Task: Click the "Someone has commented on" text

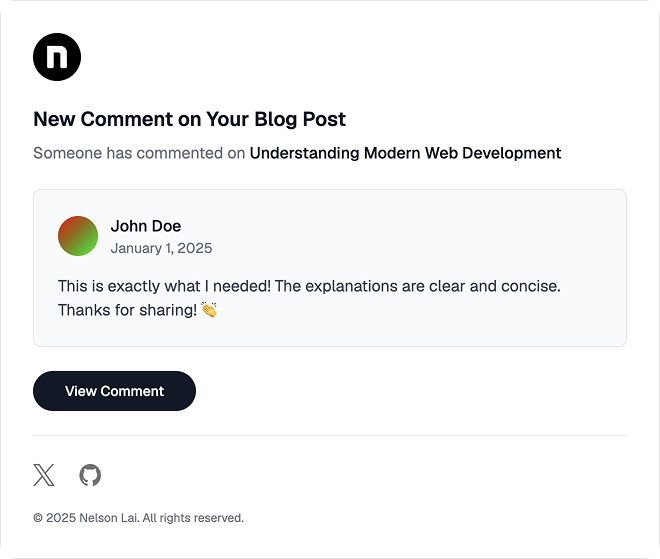Action: tap(139, 153)
